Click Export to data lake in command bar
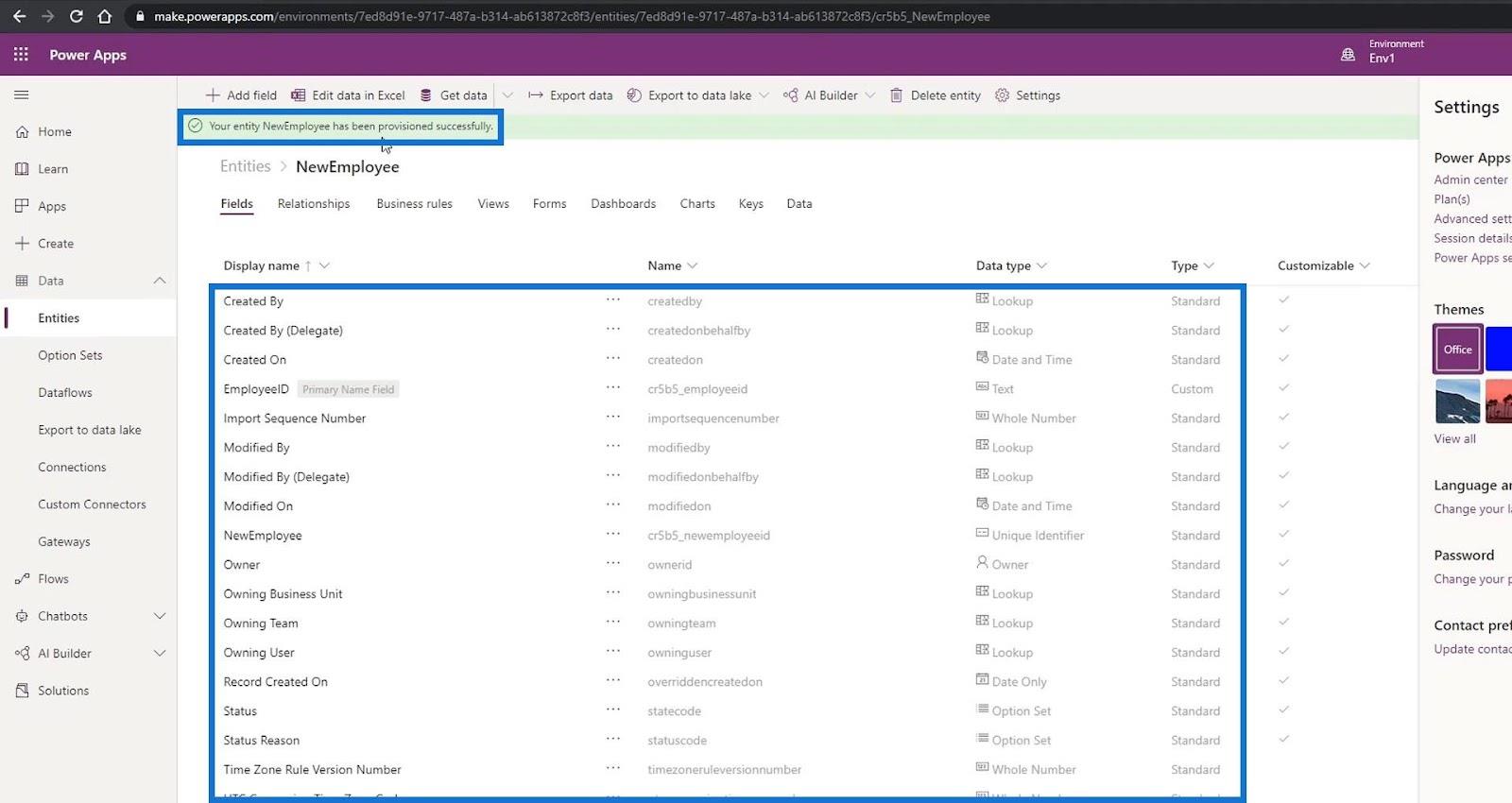The height and width of the screenshot is (803, 1512). point(689,95)
